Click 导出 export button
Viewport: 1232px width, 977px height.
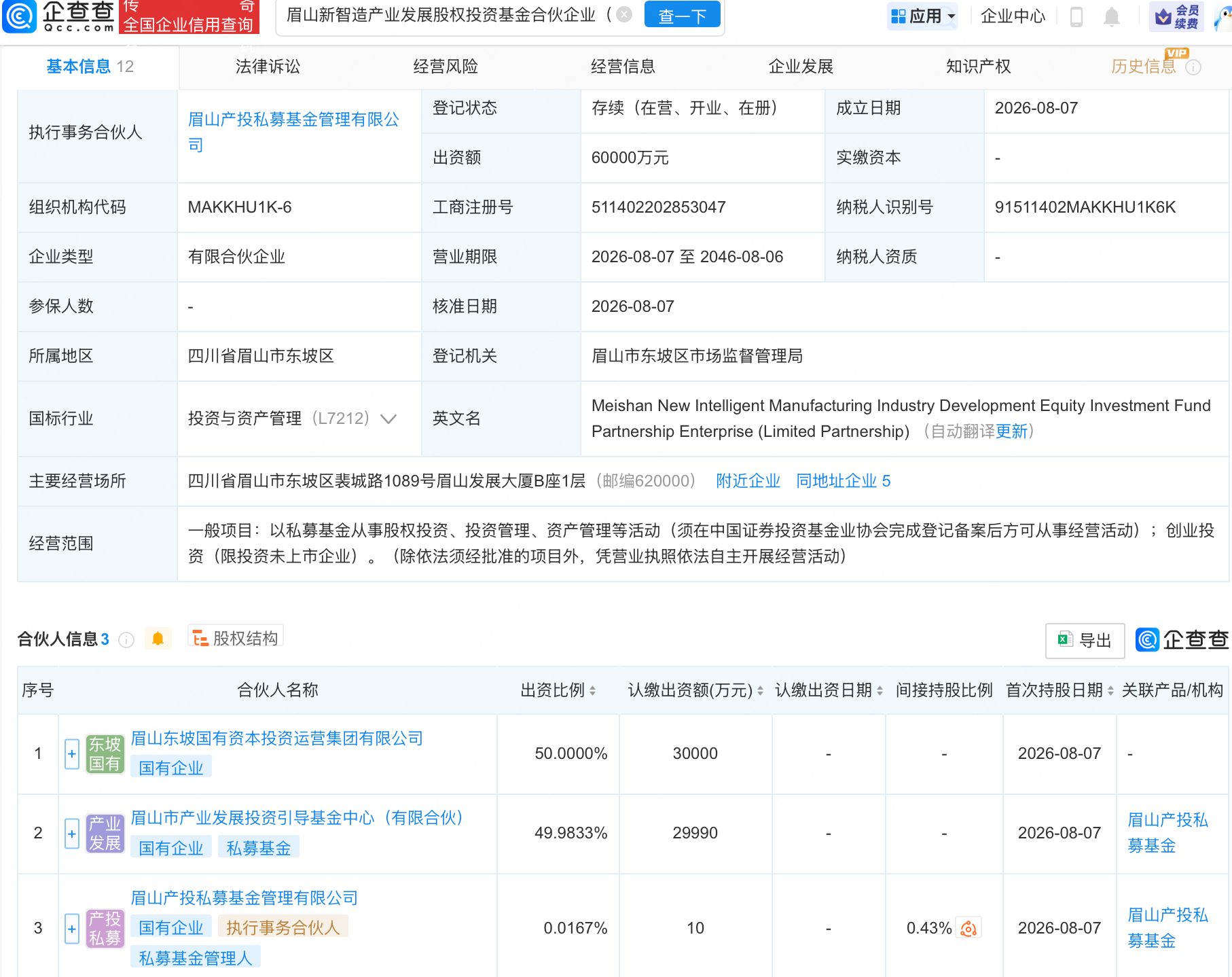[1085, 640]
